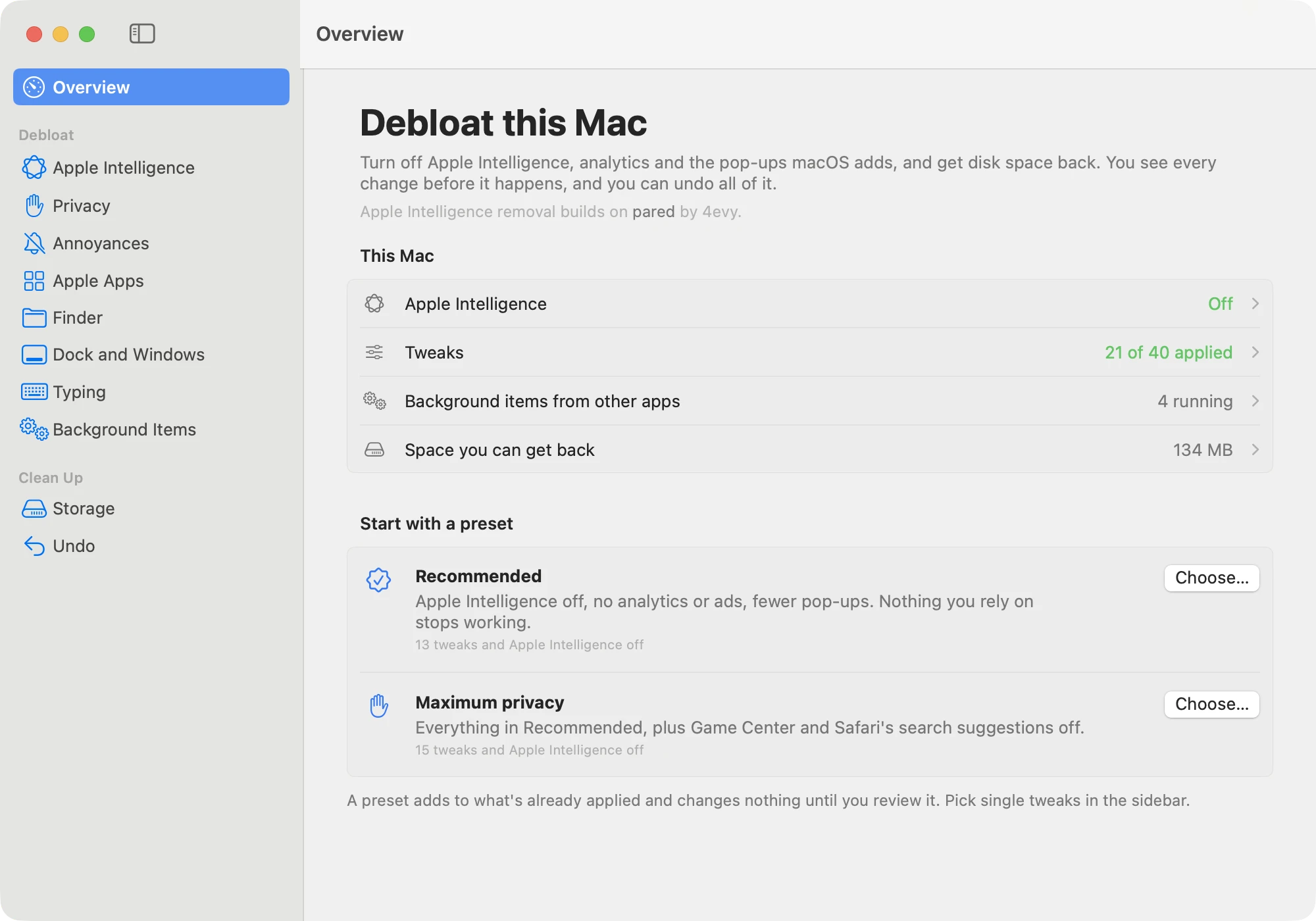1316x921 pixels.
Task: Follow the 'pared' link
Action: (653, 212)
